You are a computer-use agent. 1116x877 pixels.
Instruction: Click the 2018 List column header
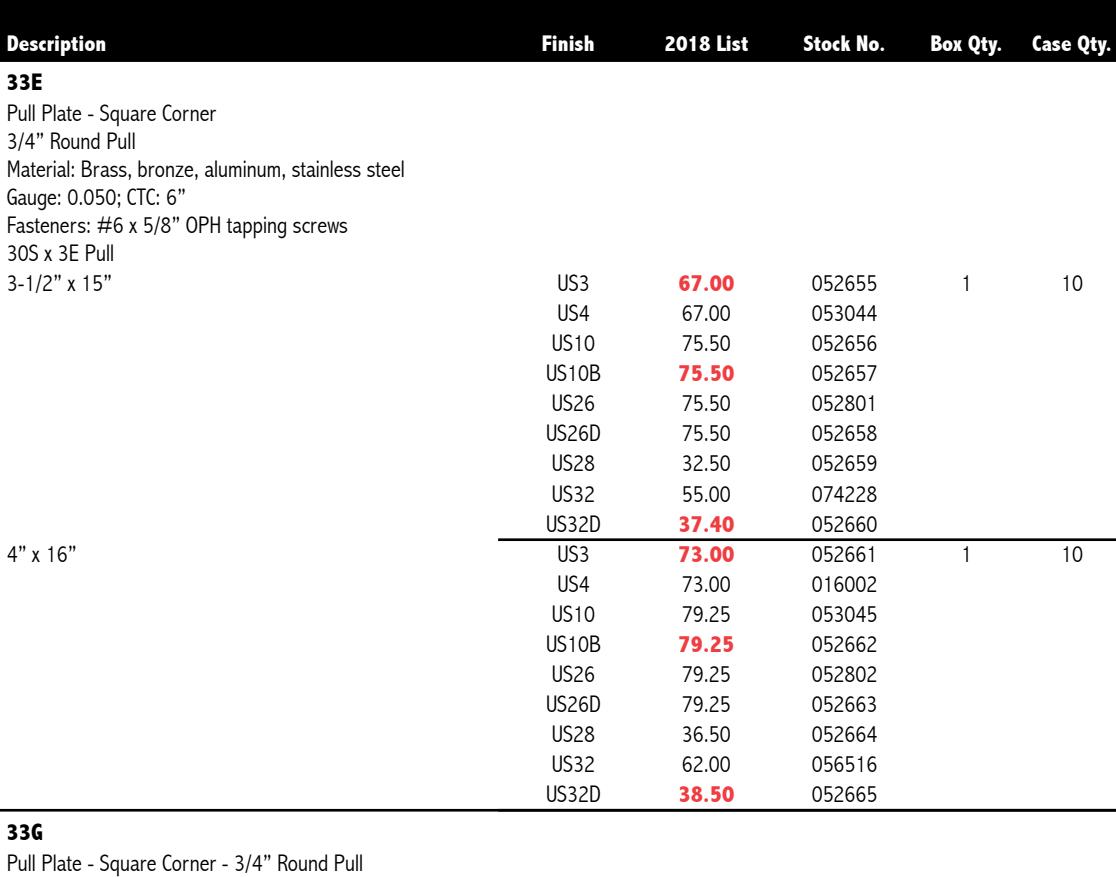tap(707, 45)
